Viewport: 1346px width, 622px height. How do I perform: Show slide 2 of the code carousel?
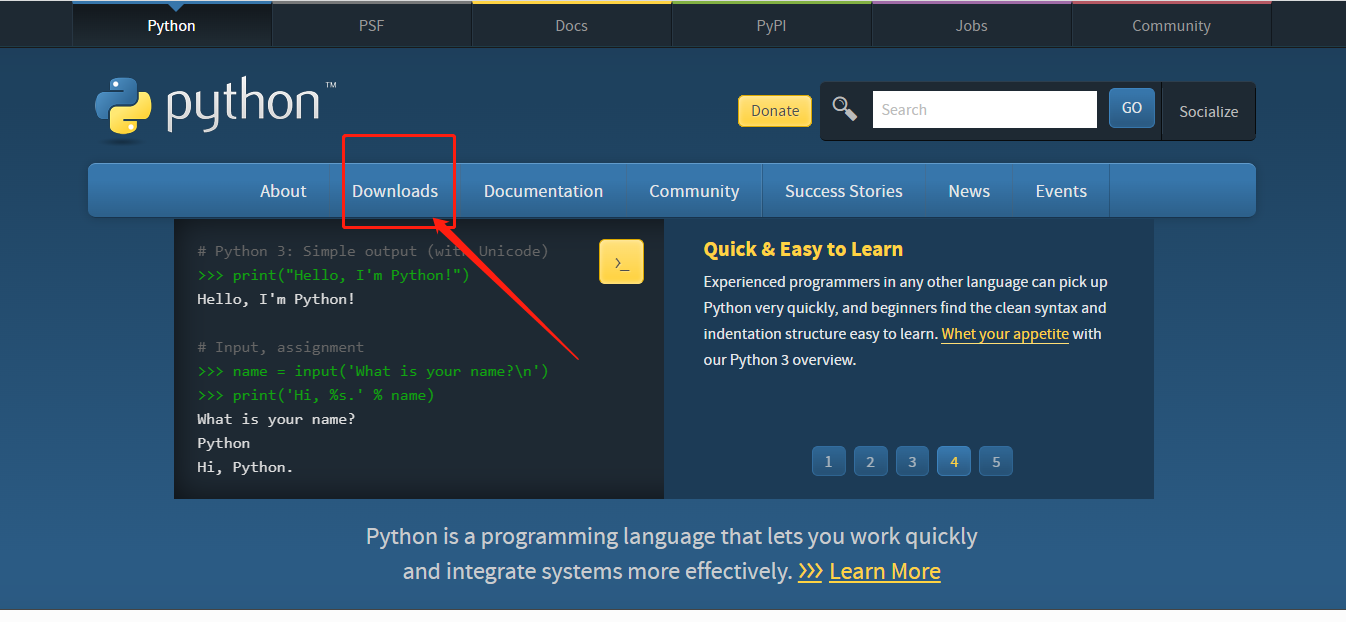(x=870, y=461)
